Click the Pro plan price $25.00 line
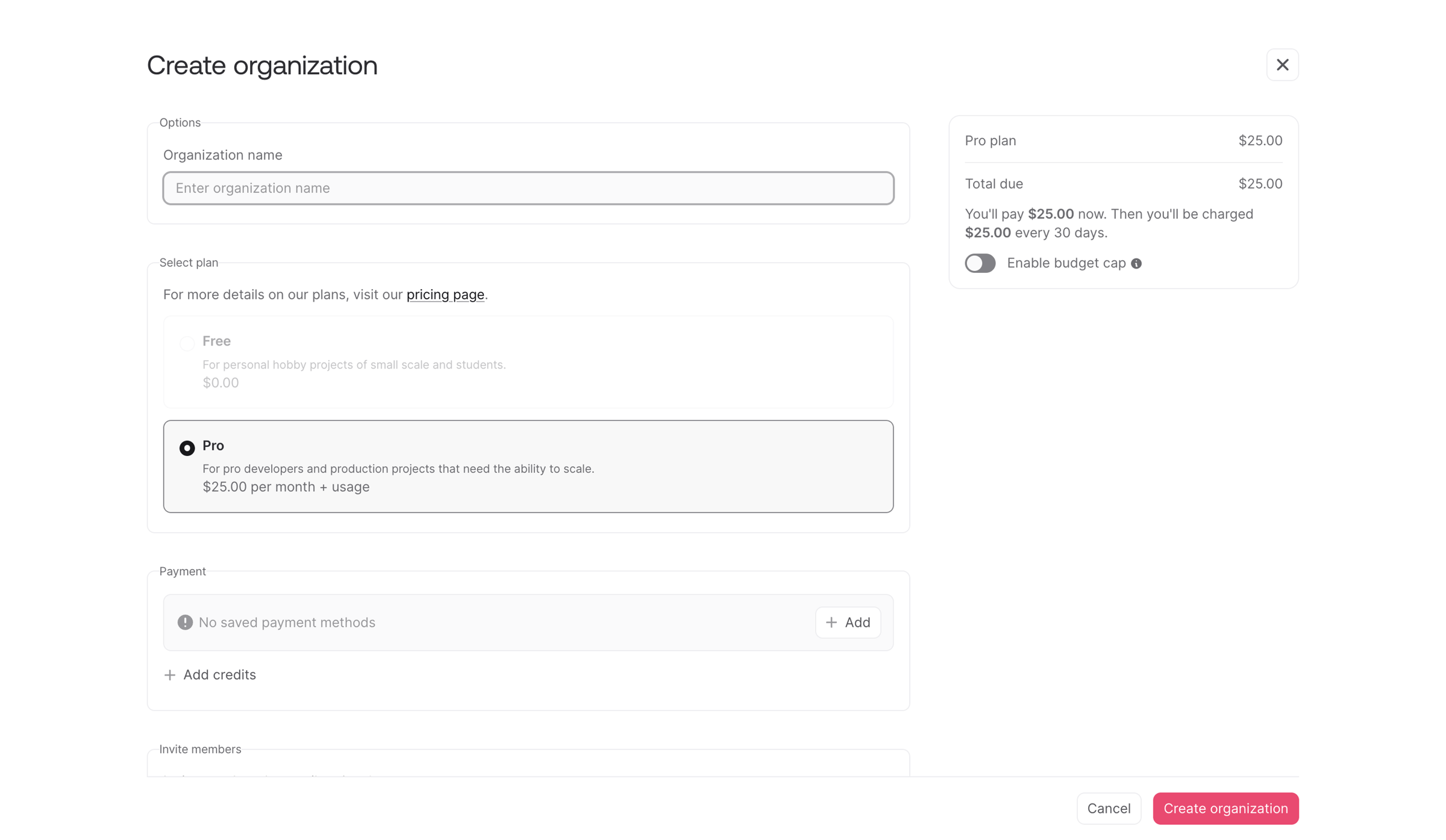This screenshot has width=1446, height=840. [x=1123, y=140]
